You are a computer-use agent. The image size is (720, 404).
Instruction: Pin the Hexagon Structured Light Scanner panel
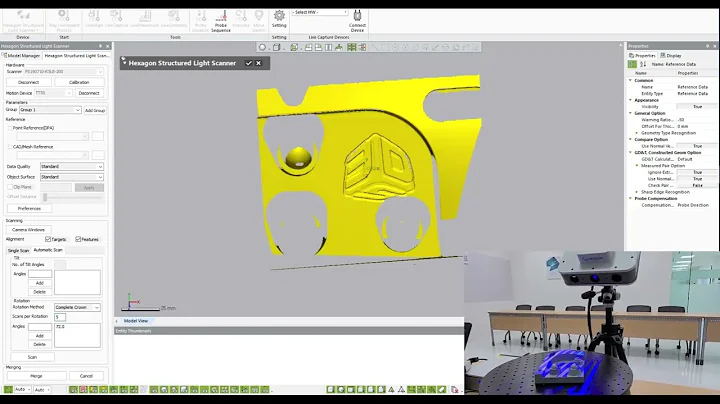coord(100,46)
